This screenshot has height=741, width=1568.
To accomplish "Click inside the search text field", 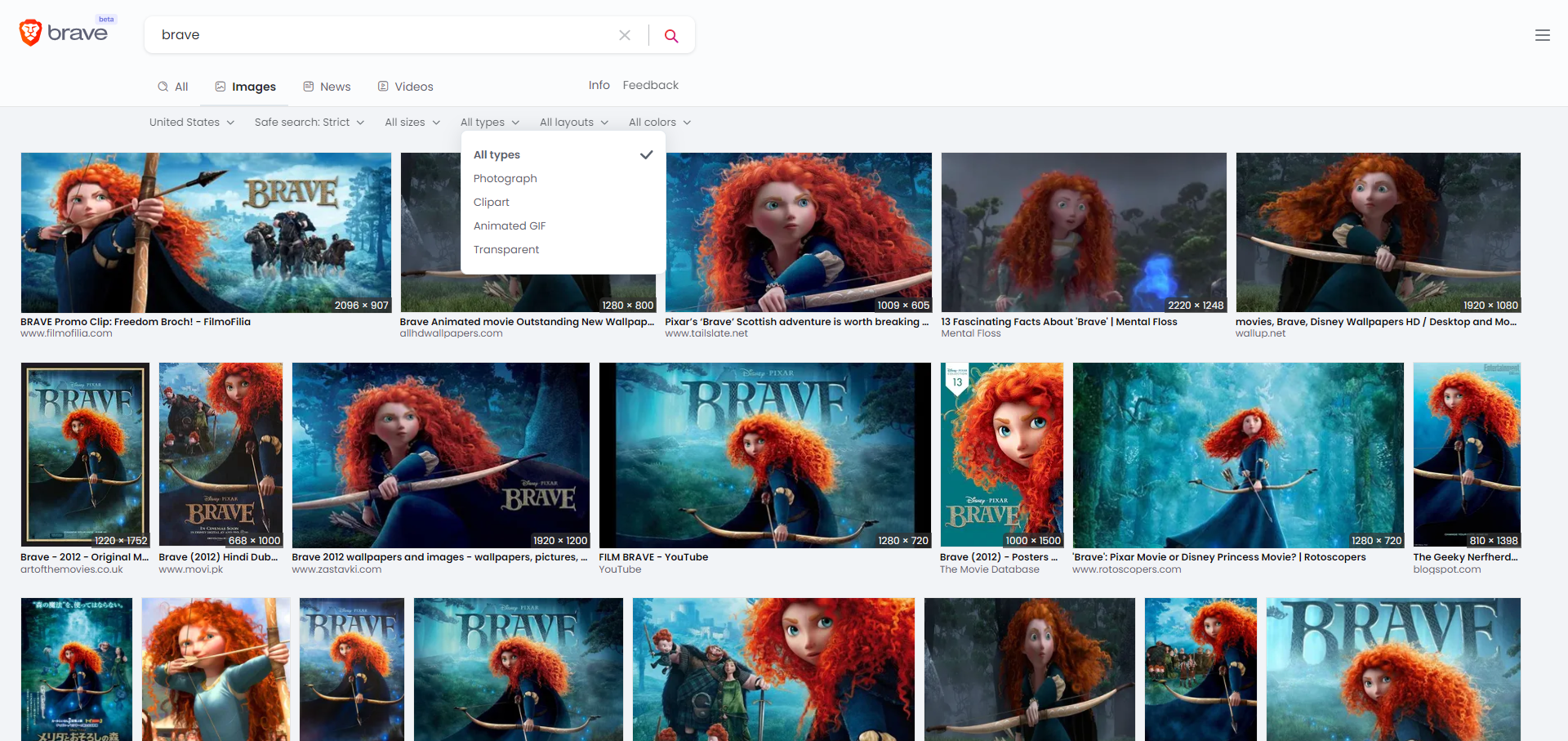I will [384, 35].
